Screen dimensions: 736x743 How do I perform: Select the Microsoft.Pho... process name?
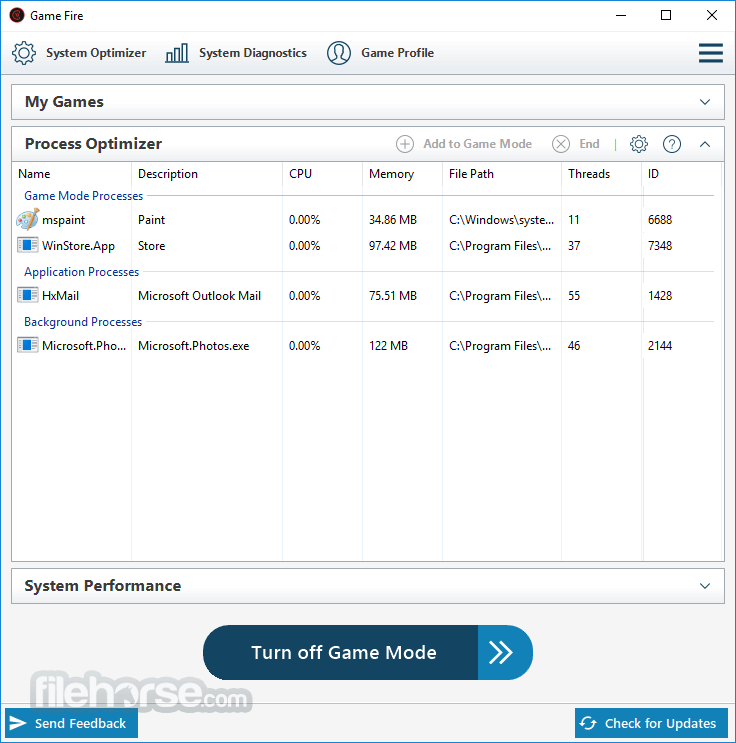click(84, 345)
